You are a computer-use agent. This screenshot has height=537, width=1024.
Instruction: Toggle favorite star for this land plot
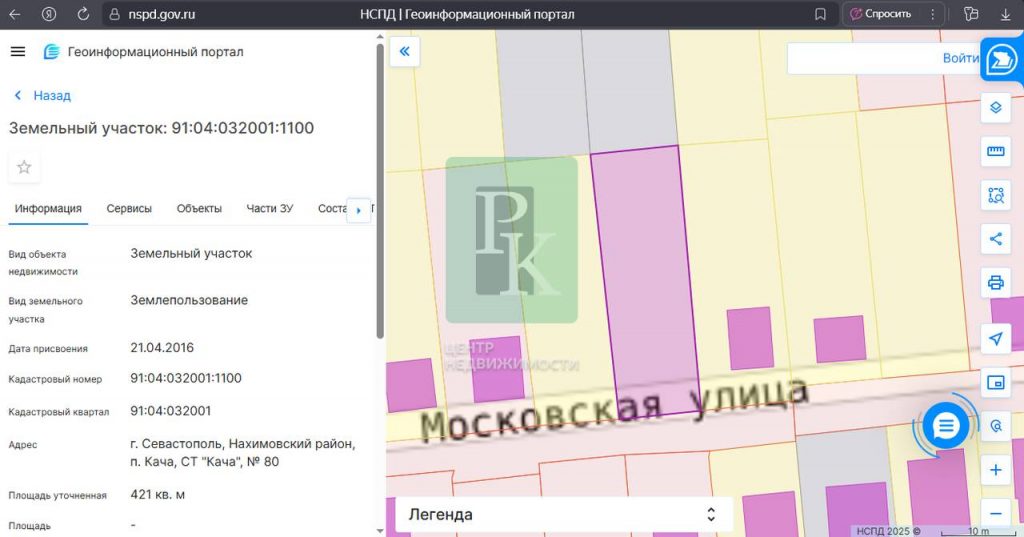(24, 167)
